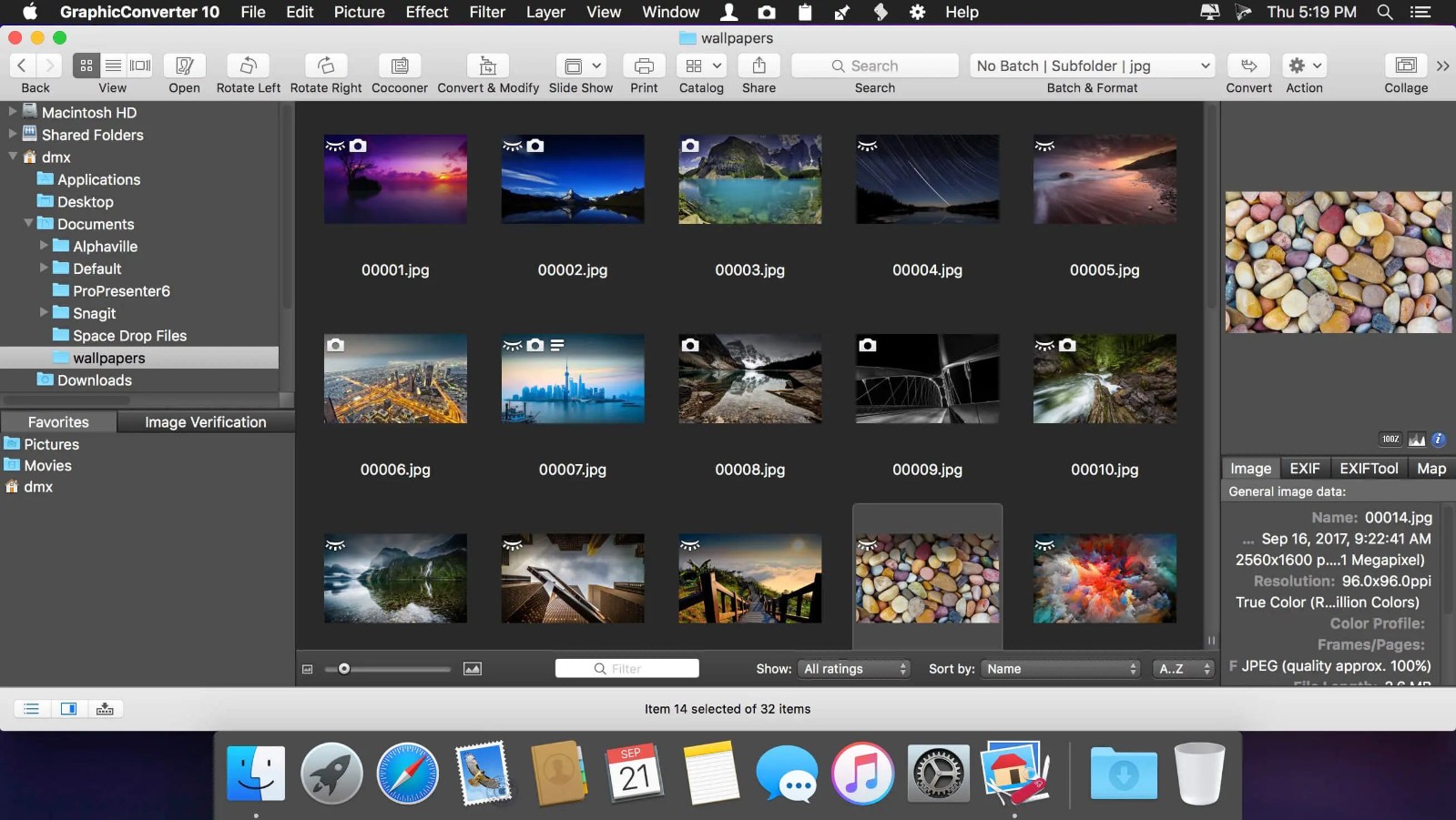Select the ProPresenter6 folder
The width and height of the screenshot is (1456, 820).
coord(121,291)
